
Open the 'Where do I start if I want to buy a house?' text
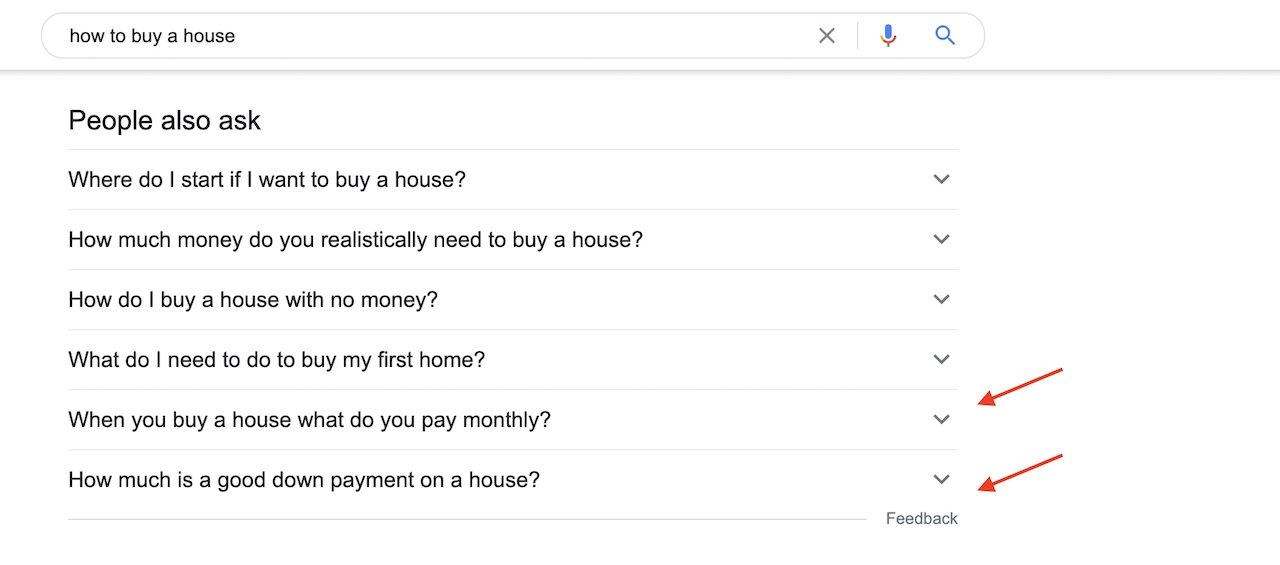click(267, 180)
